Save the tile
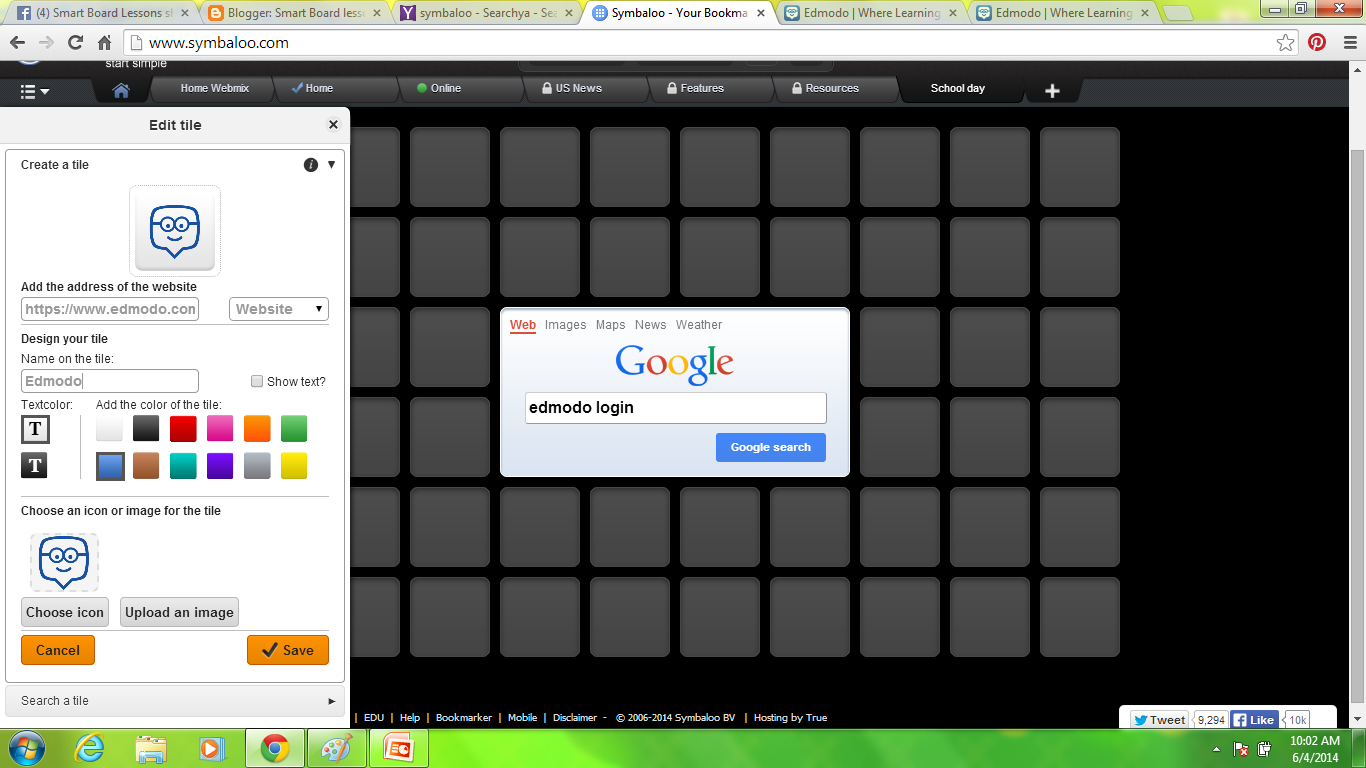 pyautogui.click(x=288, y=650)
